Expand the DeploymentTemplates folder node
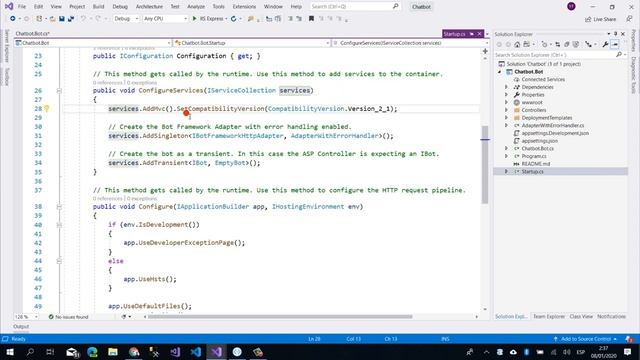Image resolution: width=640 pixels, height=360 pixels. tap(507, 118)
